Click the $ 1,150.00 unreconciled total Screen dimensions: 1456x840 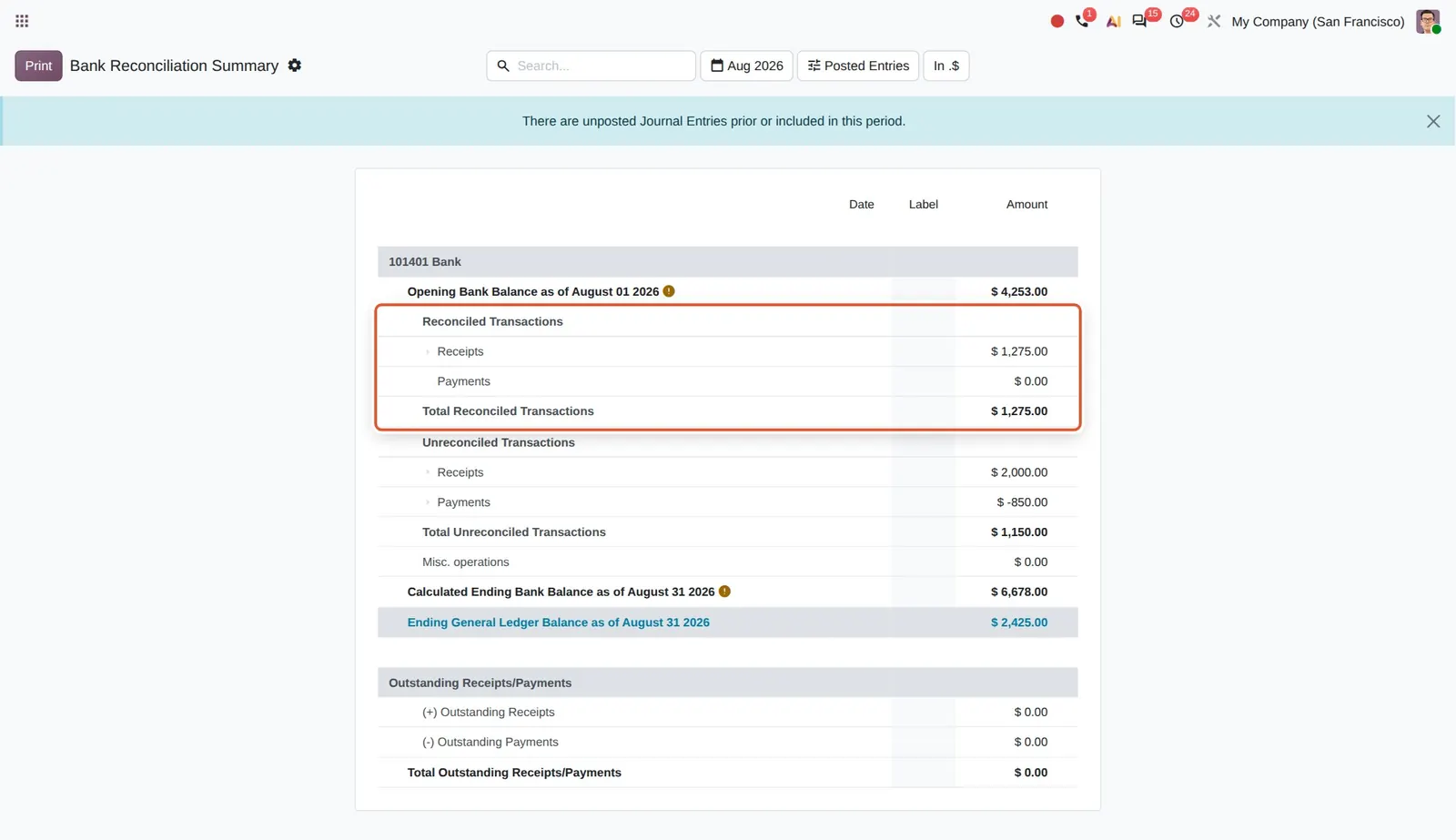[x=1019, y=532]
